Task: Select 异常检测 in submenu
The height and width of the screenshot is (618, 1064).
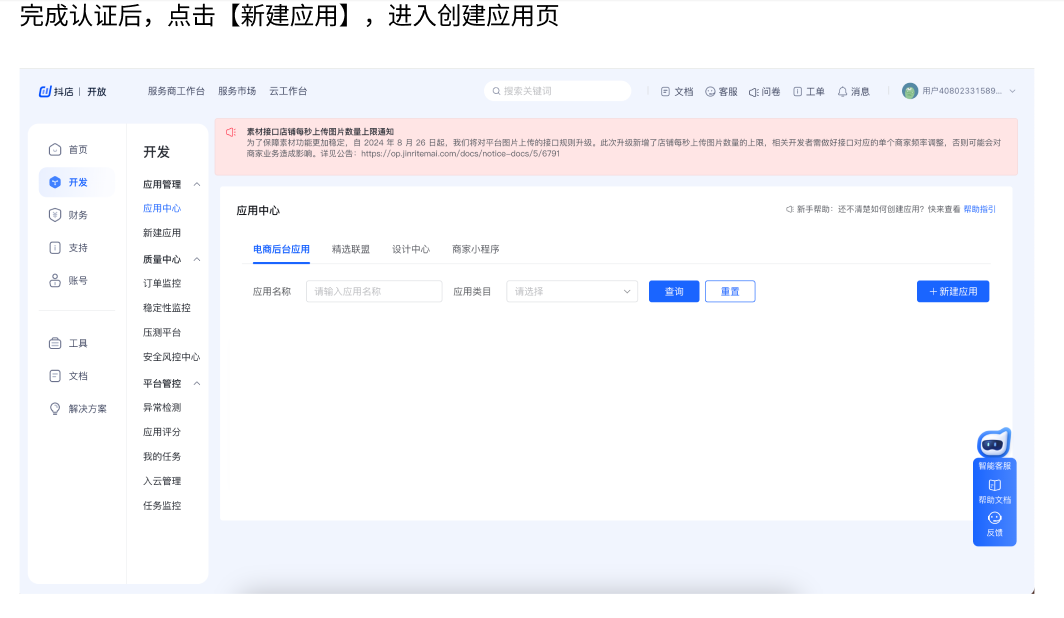Action: (x=162, y=407)
